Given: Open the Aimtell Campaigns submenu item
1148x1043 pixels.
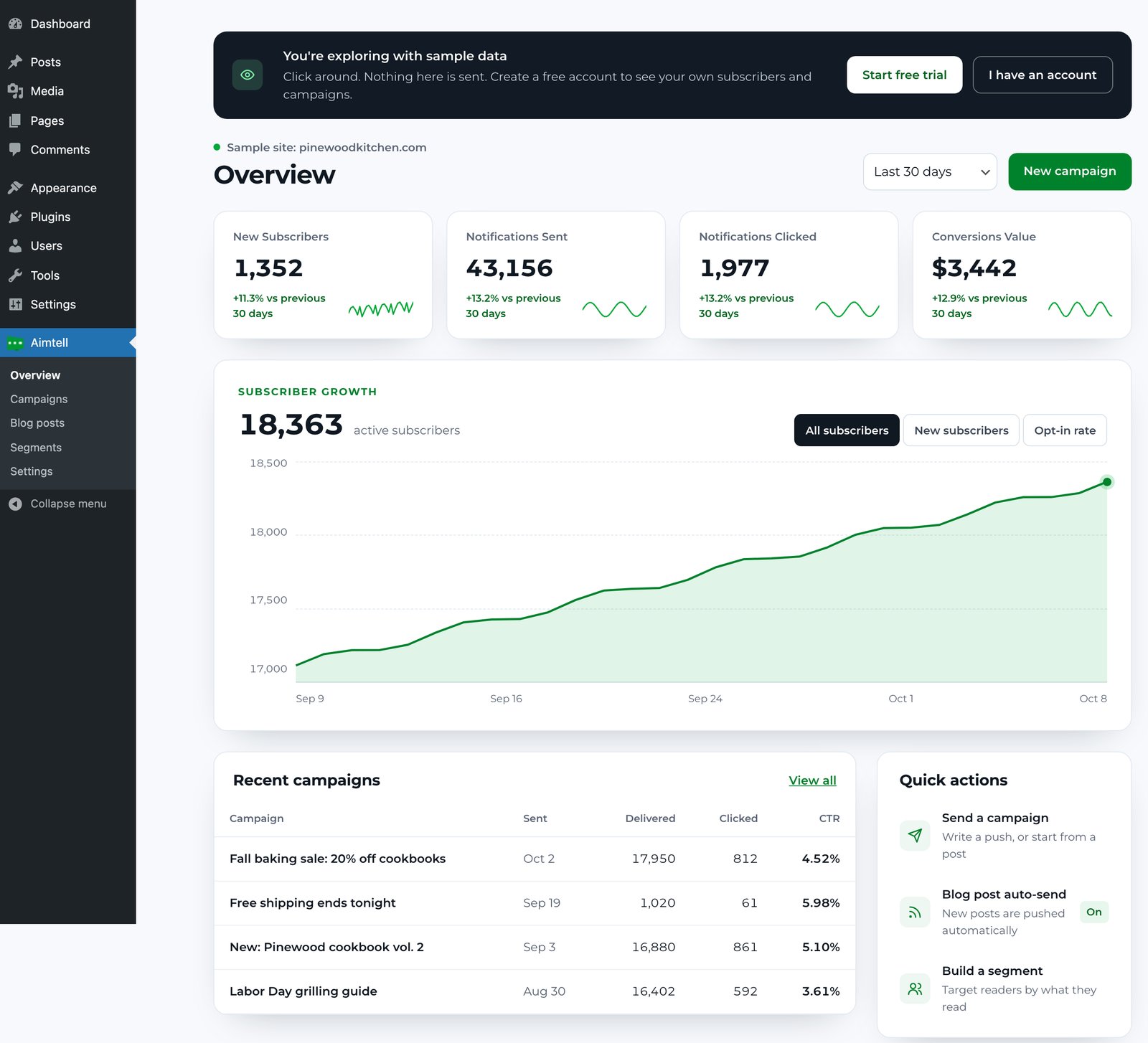Looking at the screenshot, I should pyautogui.click(x=39, y=399).
